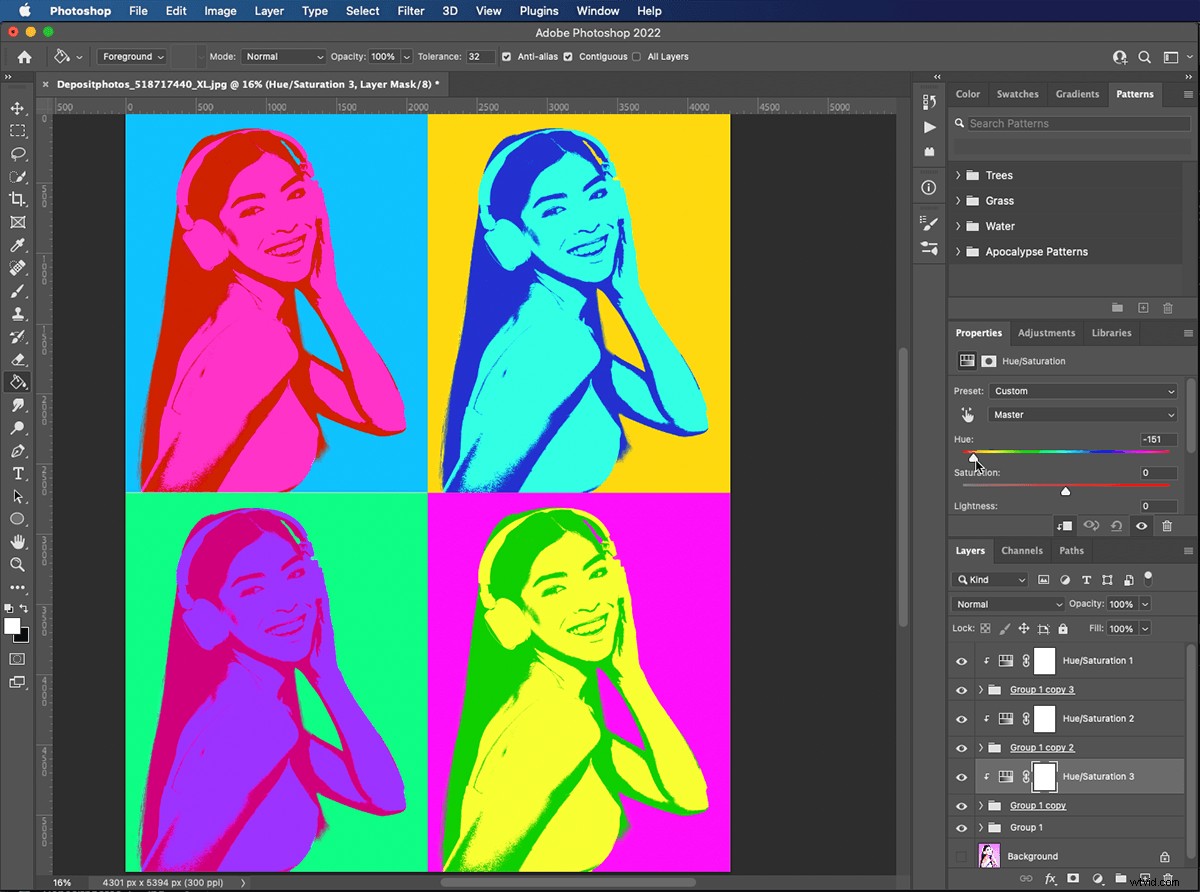Select the Eyedropper tool
1200x892 pixels.
(x=17, y=246)
